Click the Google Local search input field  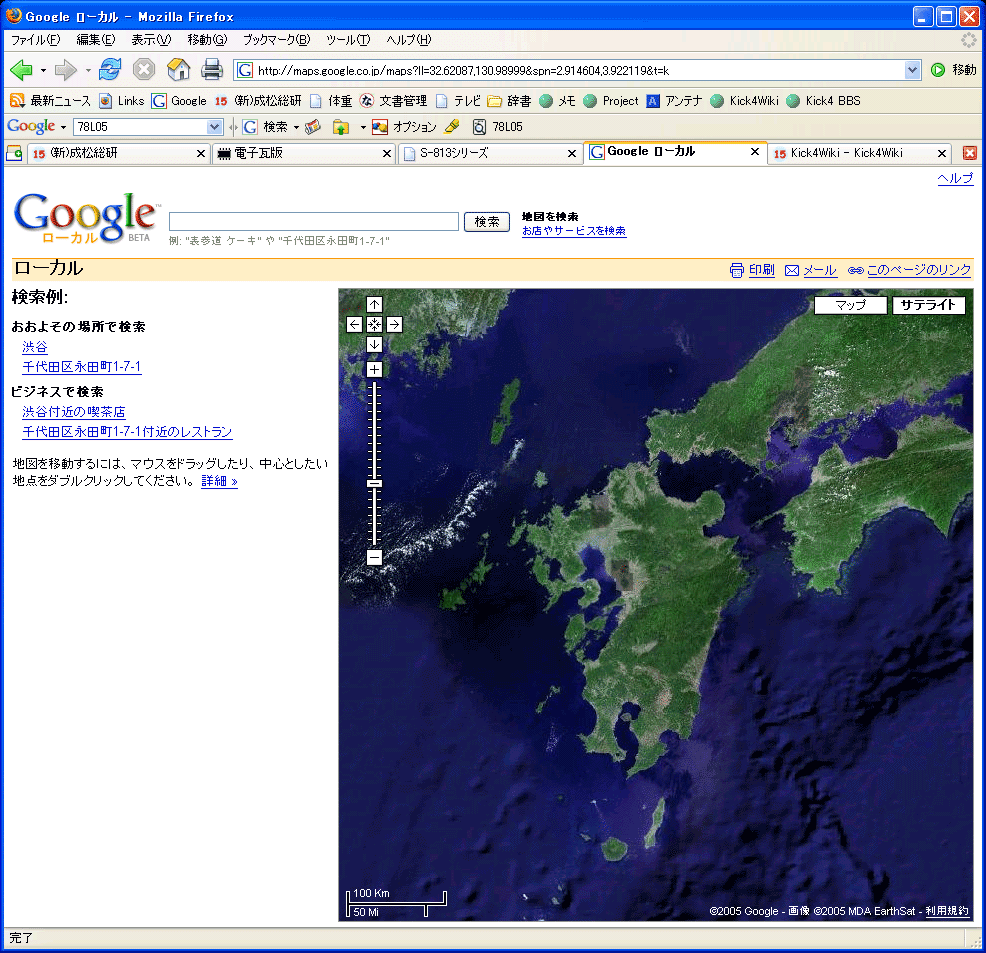click(x=313, y=222)
